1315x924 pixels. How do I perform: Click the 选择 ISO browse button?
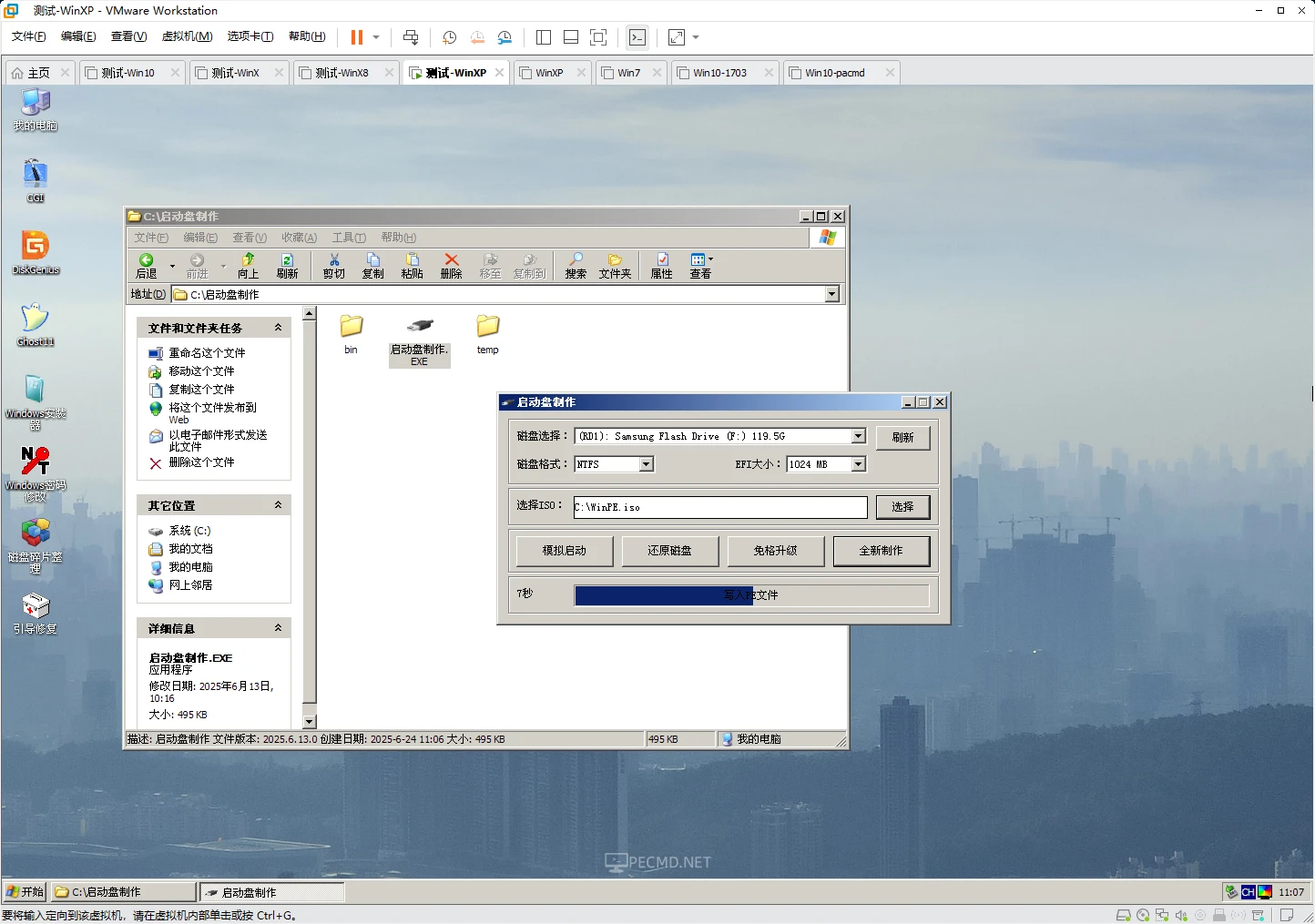click(x=903, y=507)
